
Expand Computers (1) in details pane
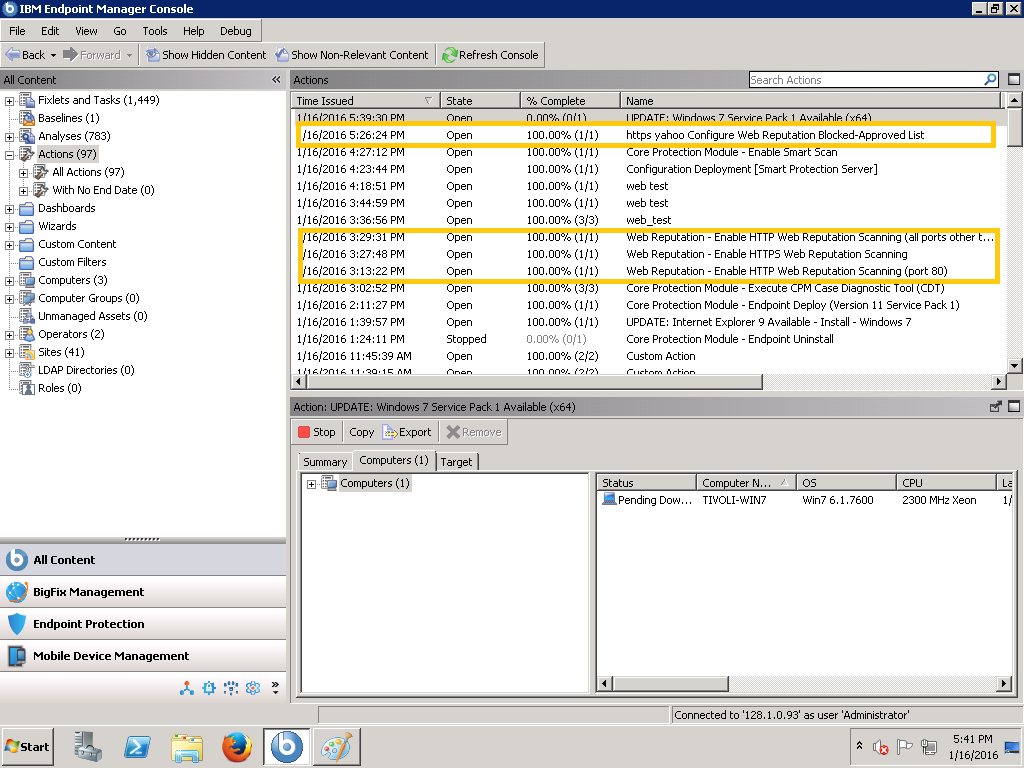[x=312, y=484]
